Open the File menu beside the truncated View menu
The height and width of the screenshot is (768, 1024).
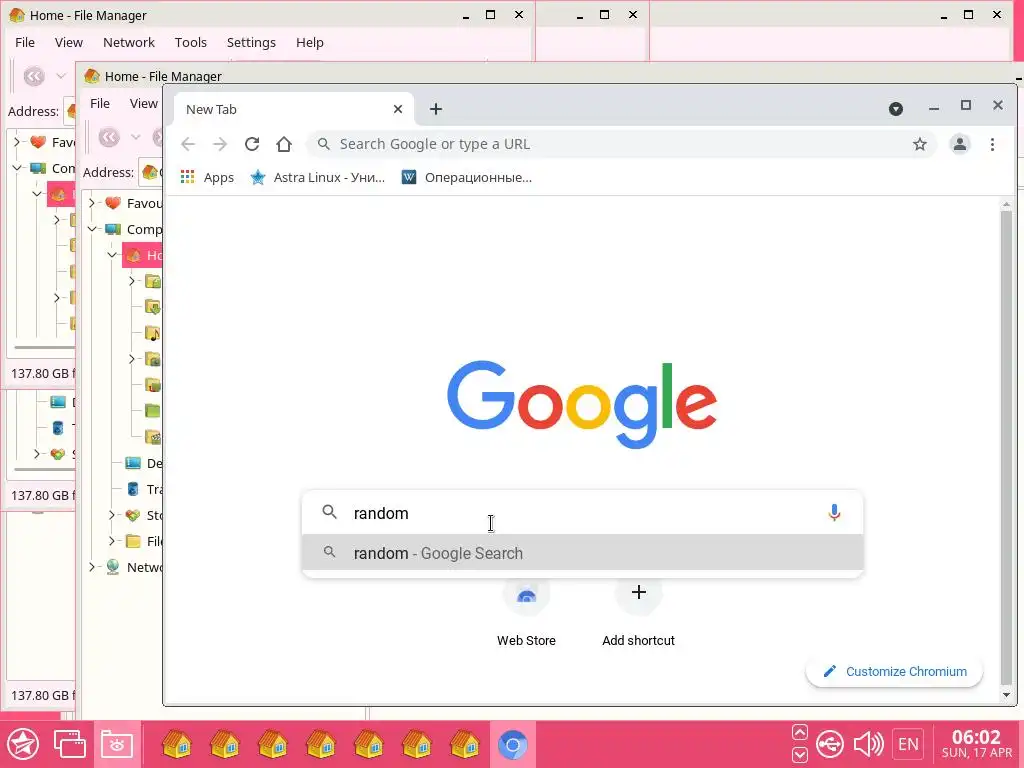100,103
